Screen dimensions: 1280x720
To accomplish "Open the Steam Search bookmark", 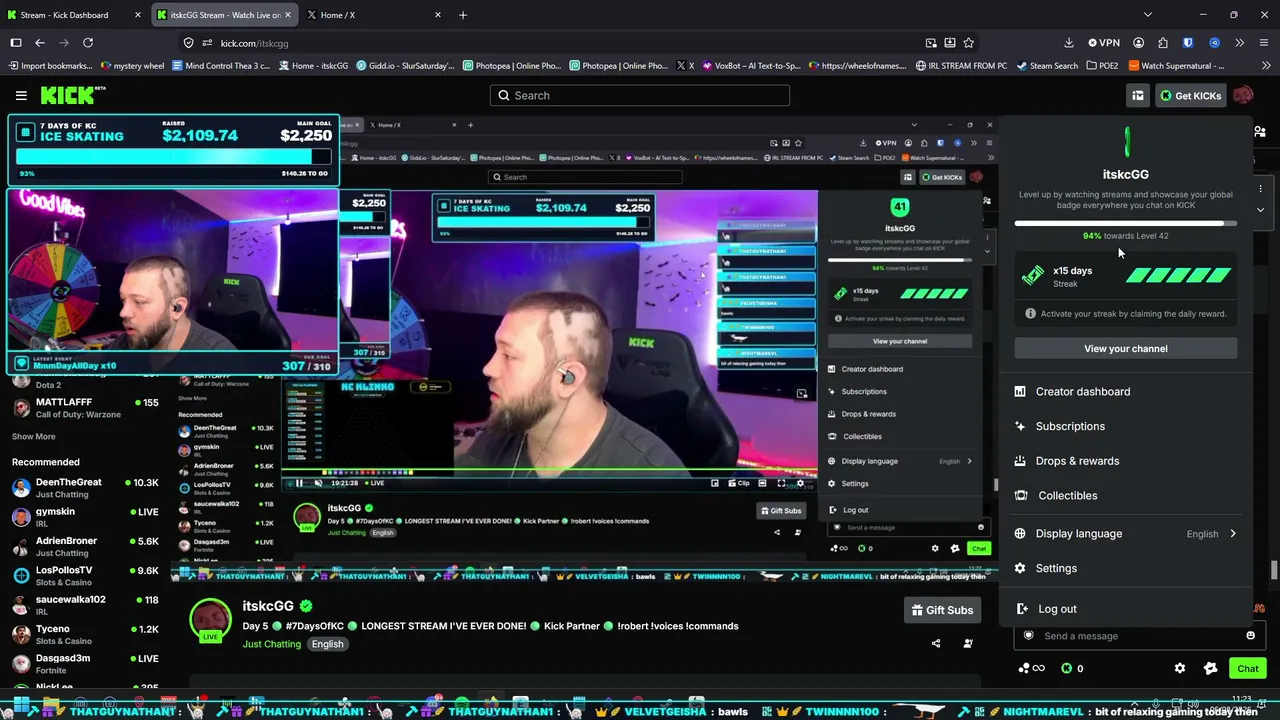I will 1047,66.
